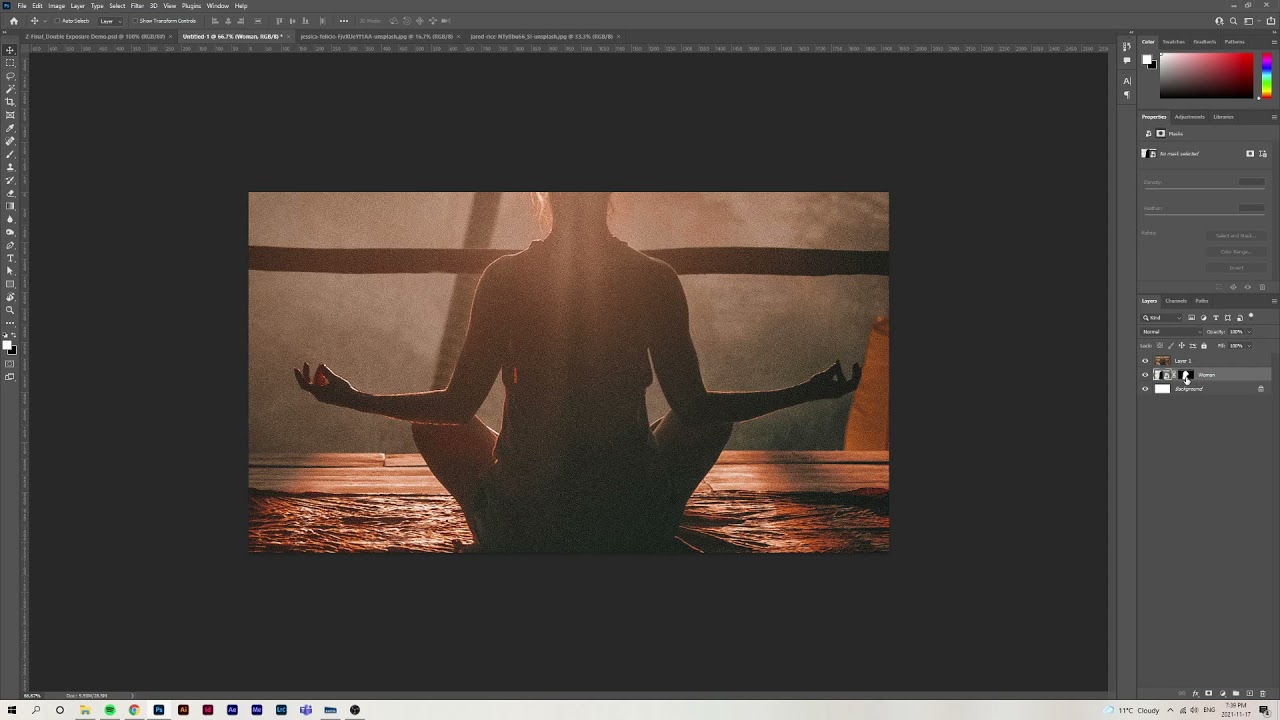Image resolution: width=1280 pixels, height=720 pixels.
Task: Select the Horizontal Type tool
Action: pyautogui.click(x=10, y=258)
